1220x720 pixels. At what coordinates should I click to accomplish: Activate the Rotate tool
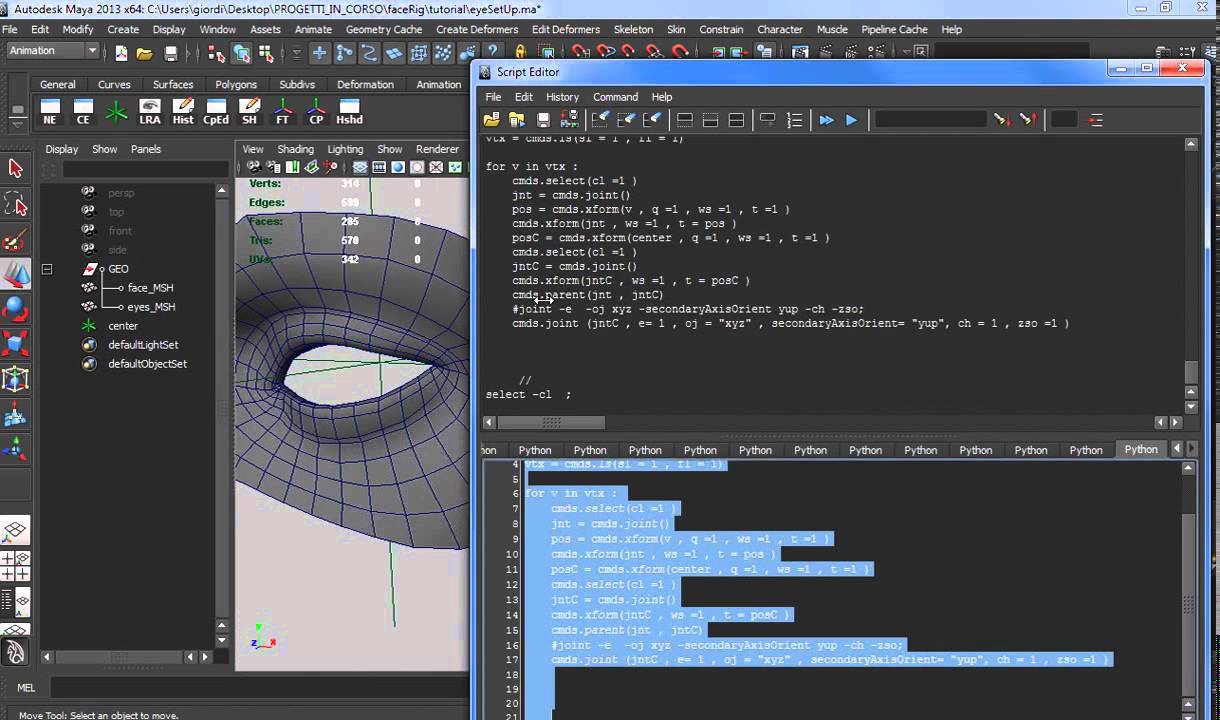click(x=15, y=310)
